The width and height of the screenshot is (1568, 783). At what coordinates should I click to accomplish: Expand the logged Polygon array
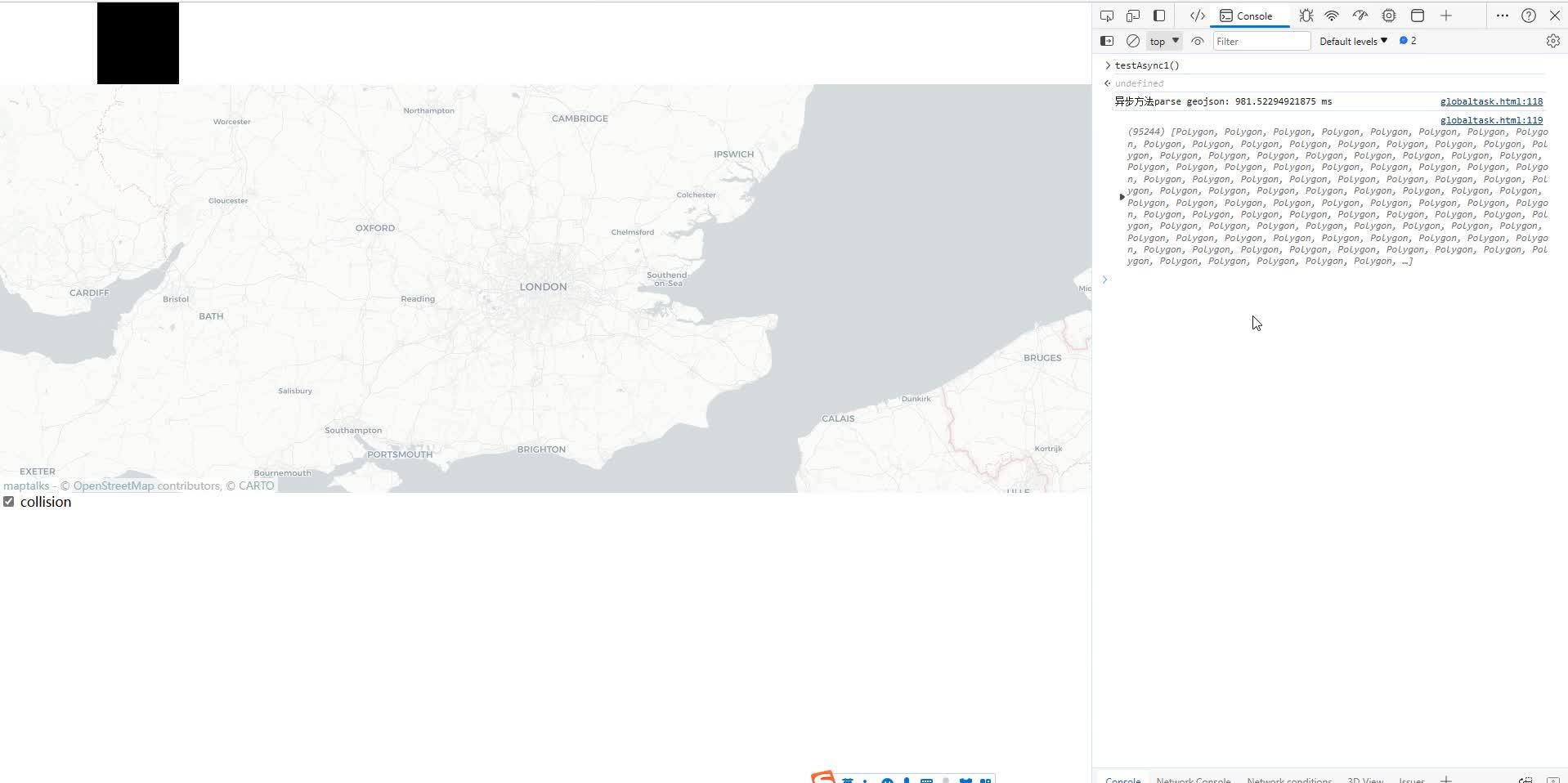tap(1121, 196)
